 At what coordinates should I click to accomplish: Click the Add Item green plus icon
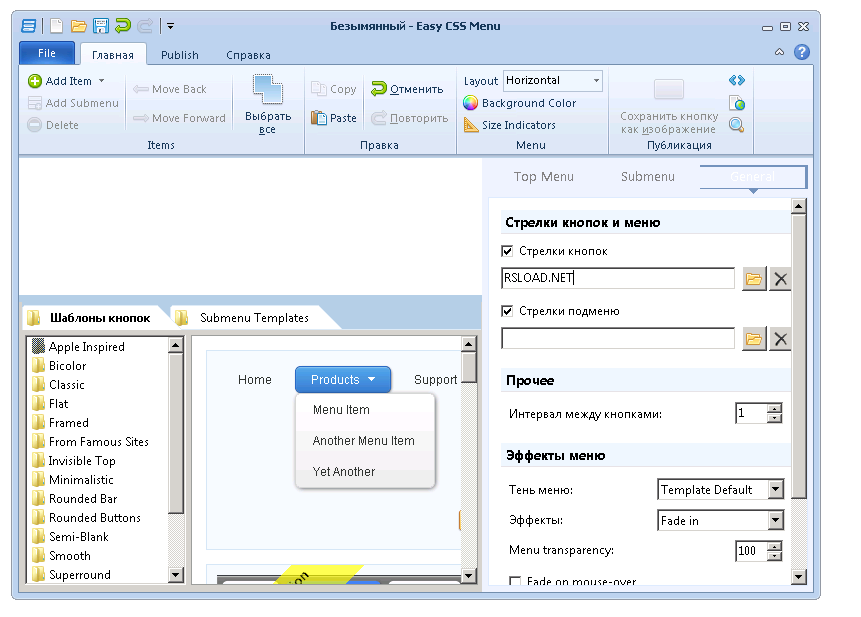pos(33,81)
